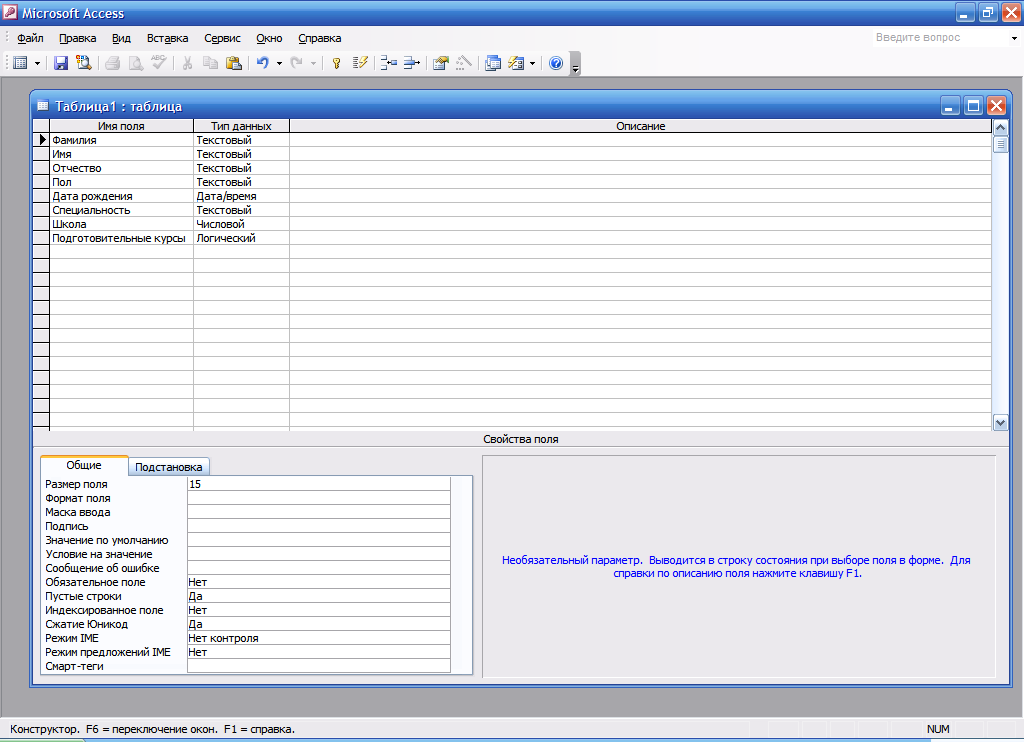Click the Размер поля value 15
Image resolution: width=1024 pixels, height=742 pixels.
[x=319, y=484]
